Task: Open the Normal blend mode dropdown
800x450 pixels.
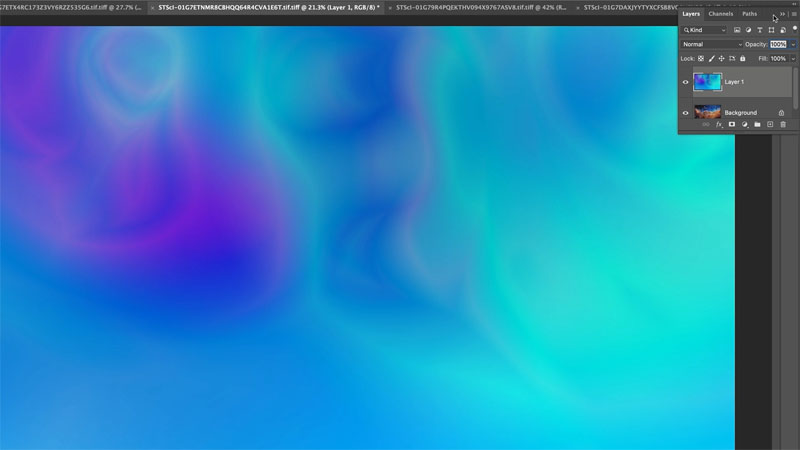Action: click(712, 44)
